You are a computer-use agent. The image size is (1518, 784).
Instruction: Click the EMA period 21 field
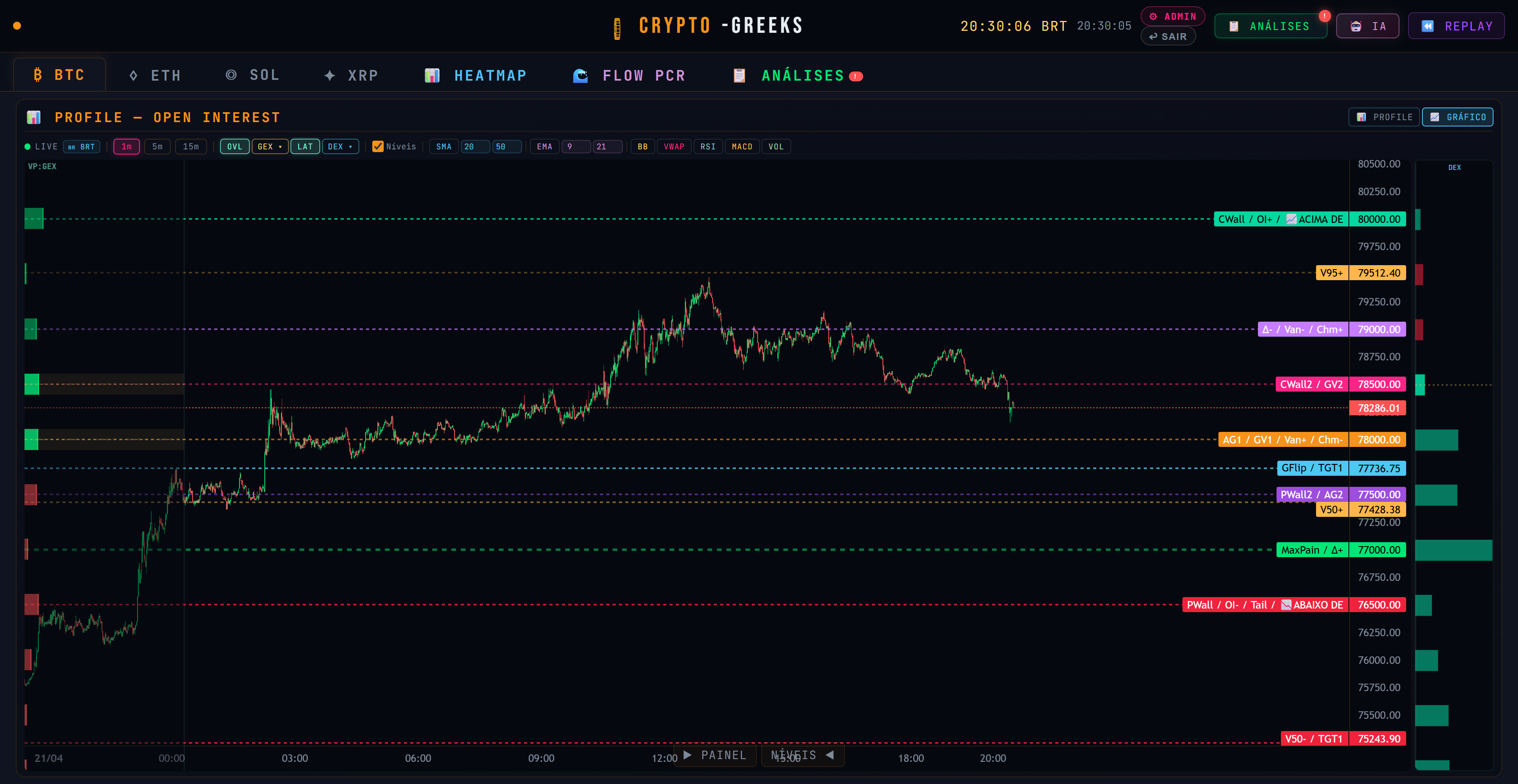607,147
